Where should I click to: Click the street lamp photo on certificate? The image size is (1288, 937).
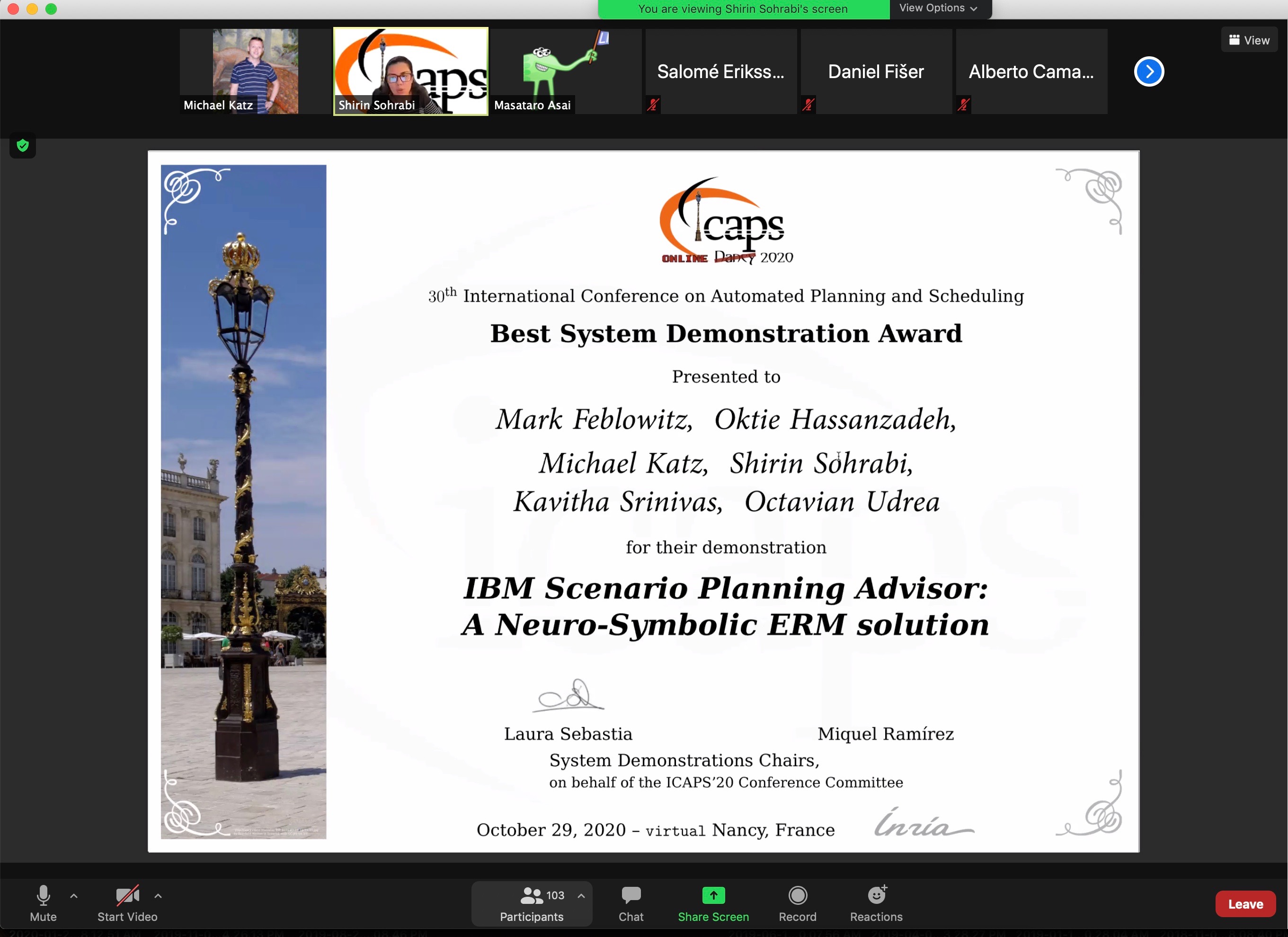point(243,502)
